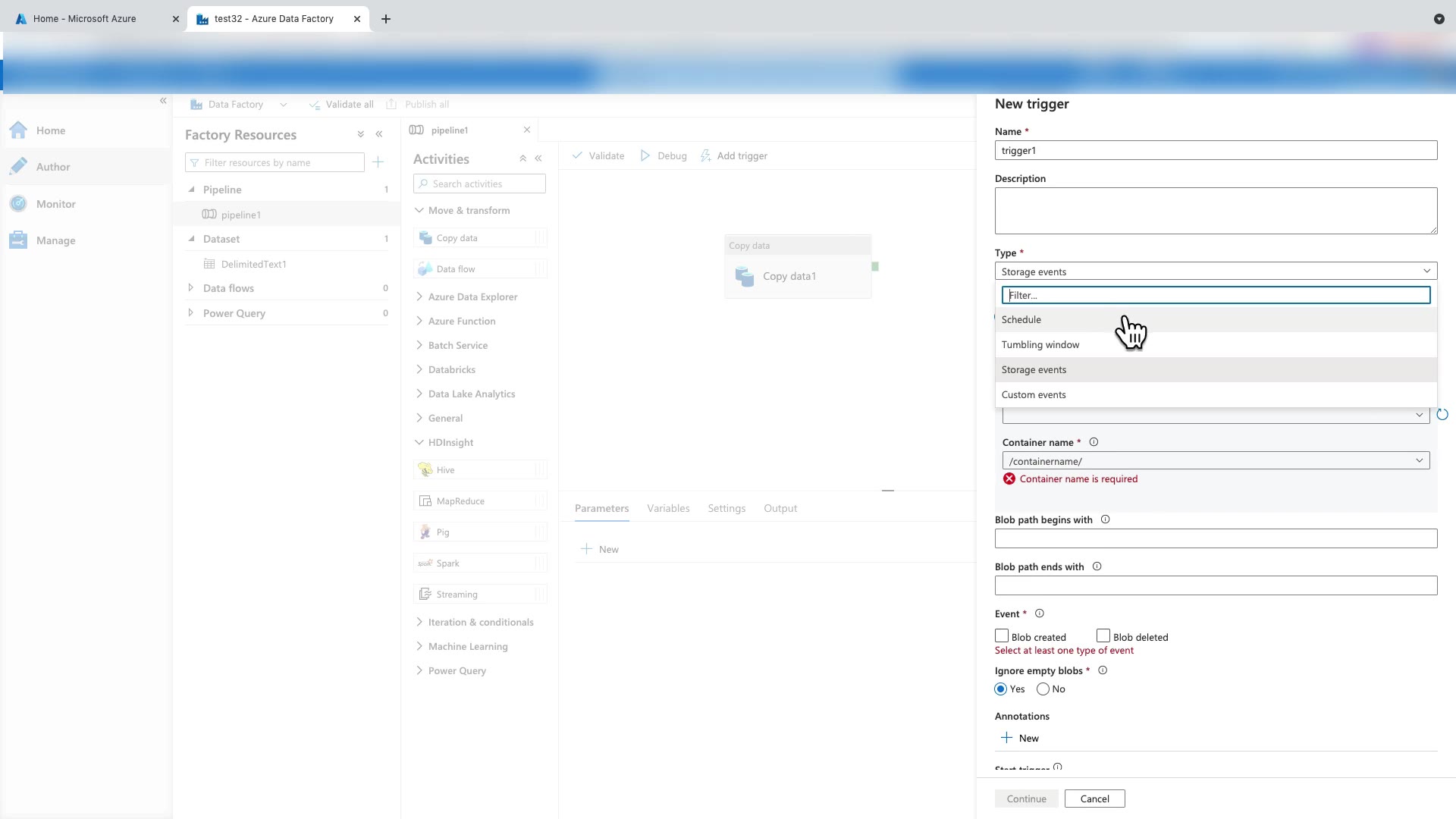Viewport: 1456px width, 819px height.
Task: Add a new annotation with New
Action: click(x=1020, y=738)
